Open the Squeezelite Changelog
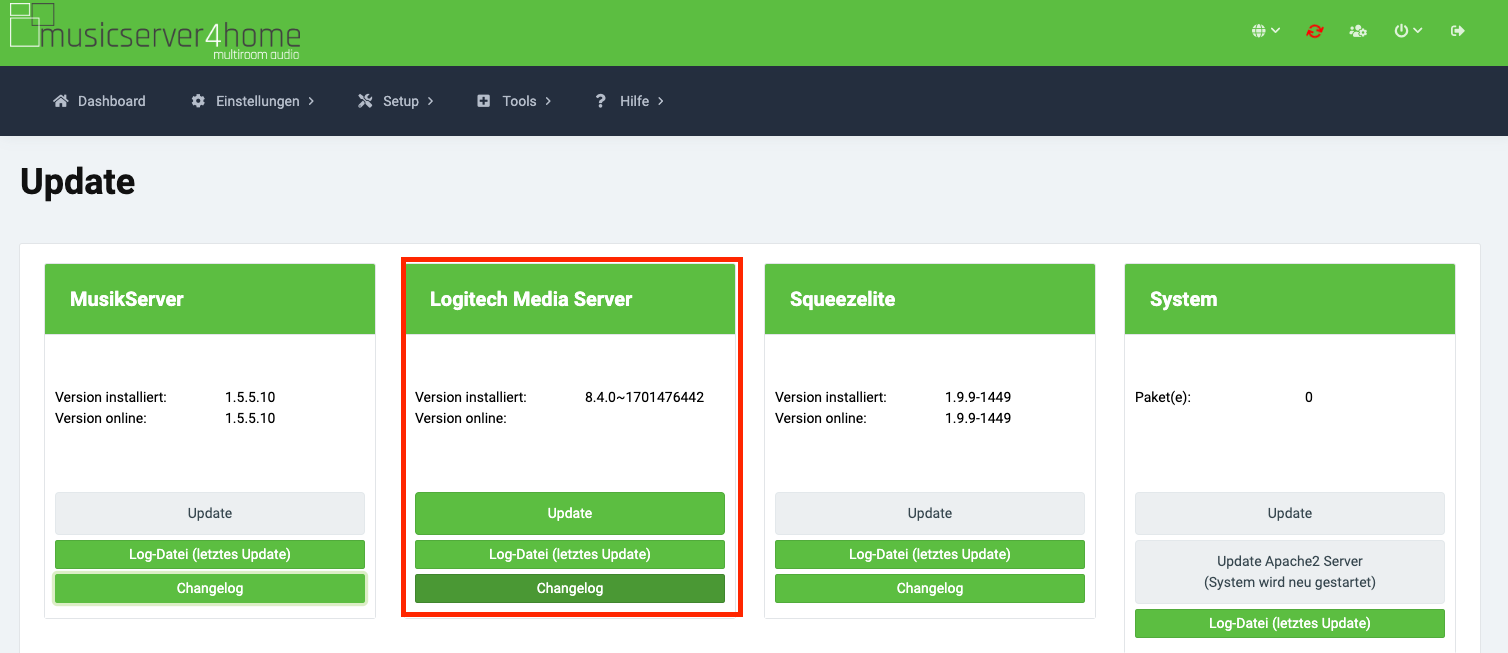1508x653 pixels. 930,588
